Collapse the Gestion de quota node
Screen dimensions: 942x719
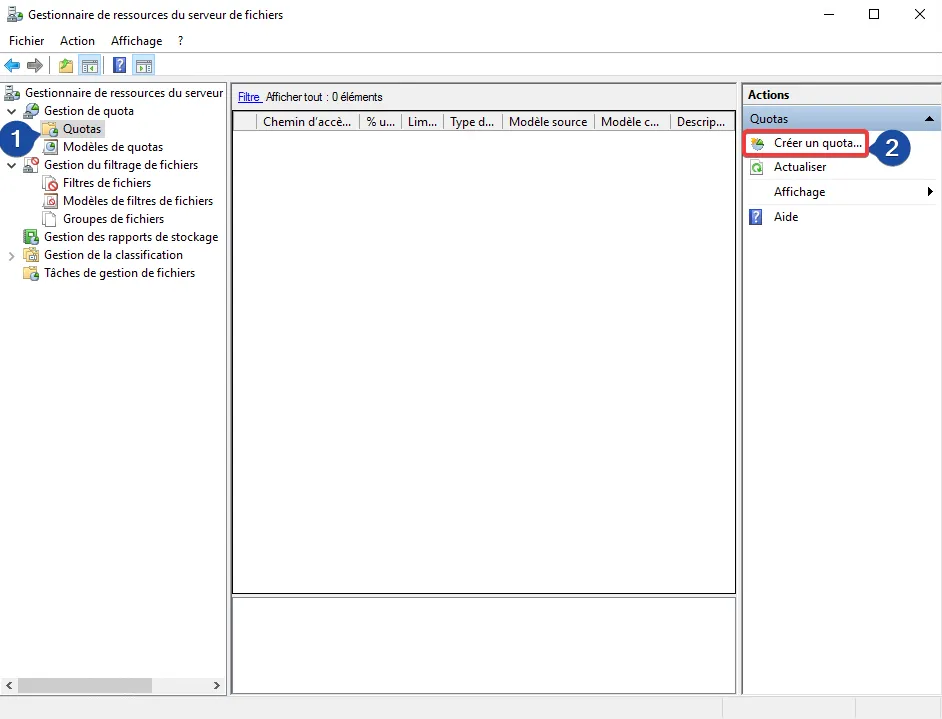tap(12, 111)
